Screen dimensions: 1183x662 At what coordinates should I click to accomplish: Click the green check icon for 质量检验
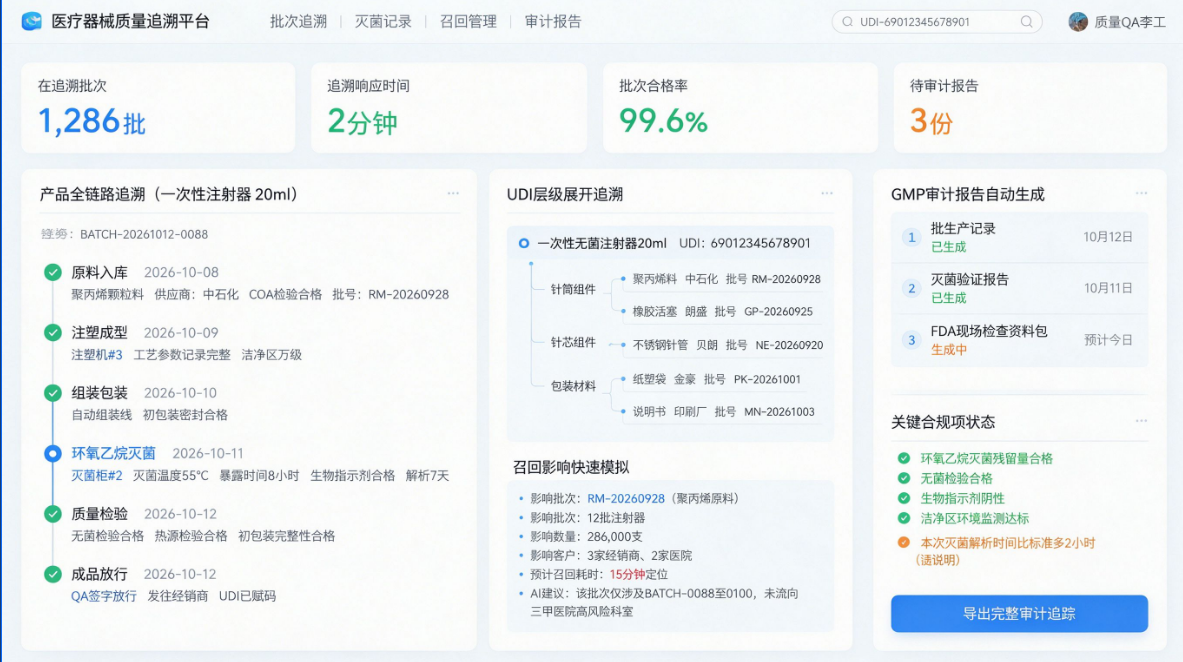[x=53, y=514]
